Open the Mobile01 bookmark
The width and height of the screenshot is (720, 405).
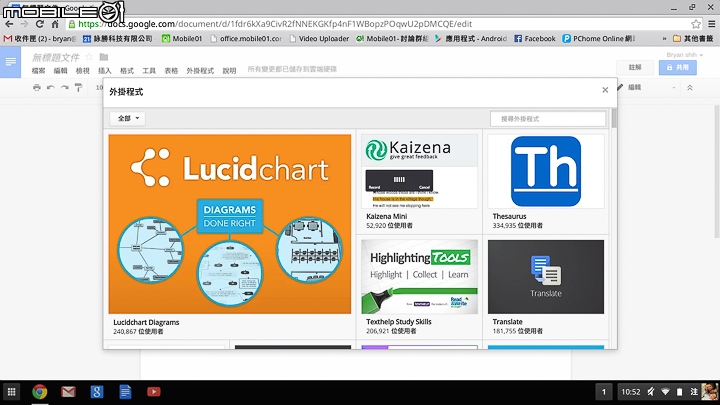click(182, 39)
